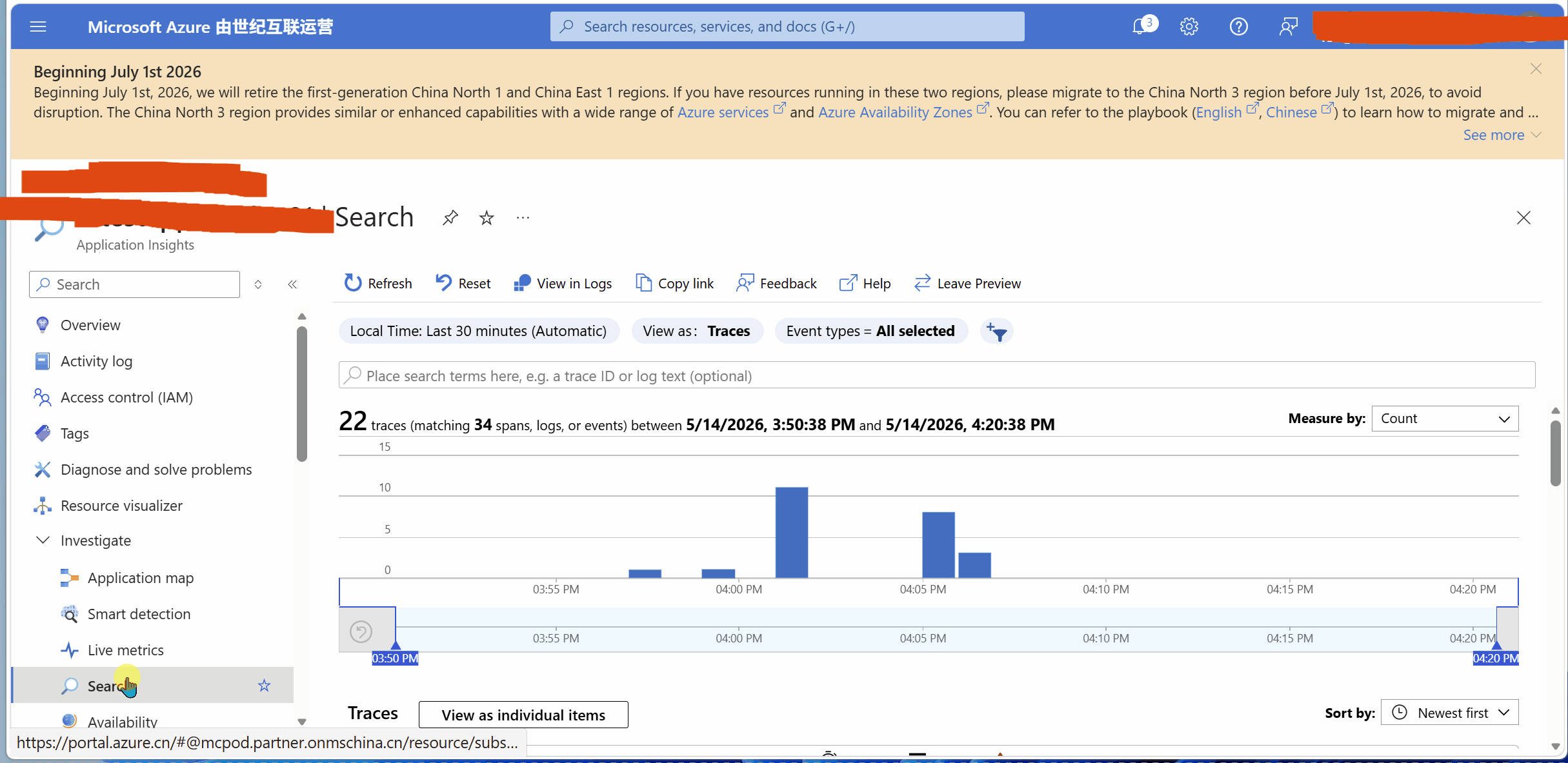The image size is (1568, 763).
Task: Toggle expand/collapse all menu groups
Action: point(258,284)
